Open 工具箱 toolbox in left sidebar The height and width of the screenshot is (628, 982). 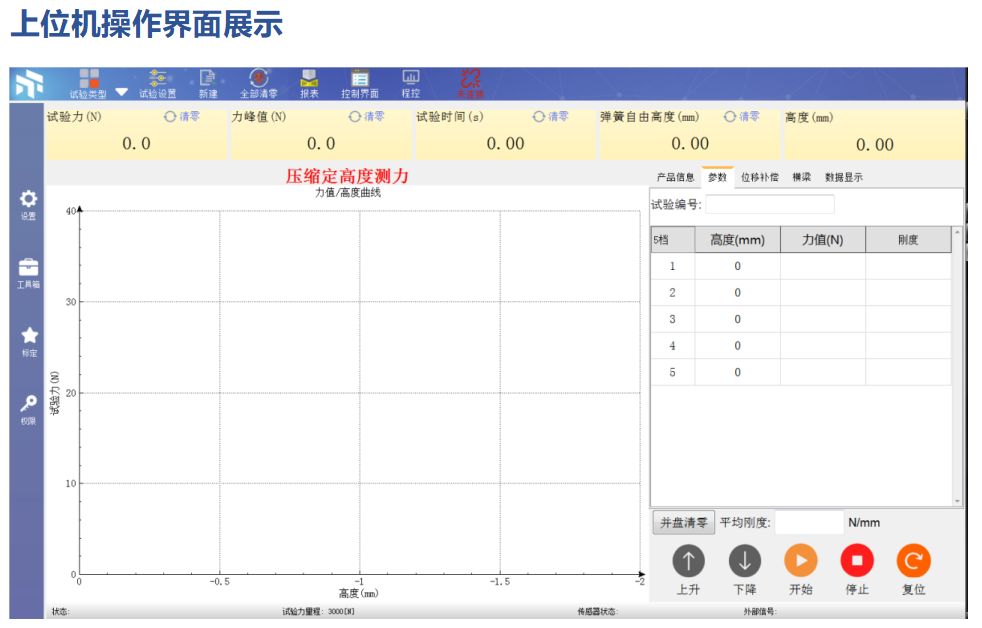coord(29,272)
